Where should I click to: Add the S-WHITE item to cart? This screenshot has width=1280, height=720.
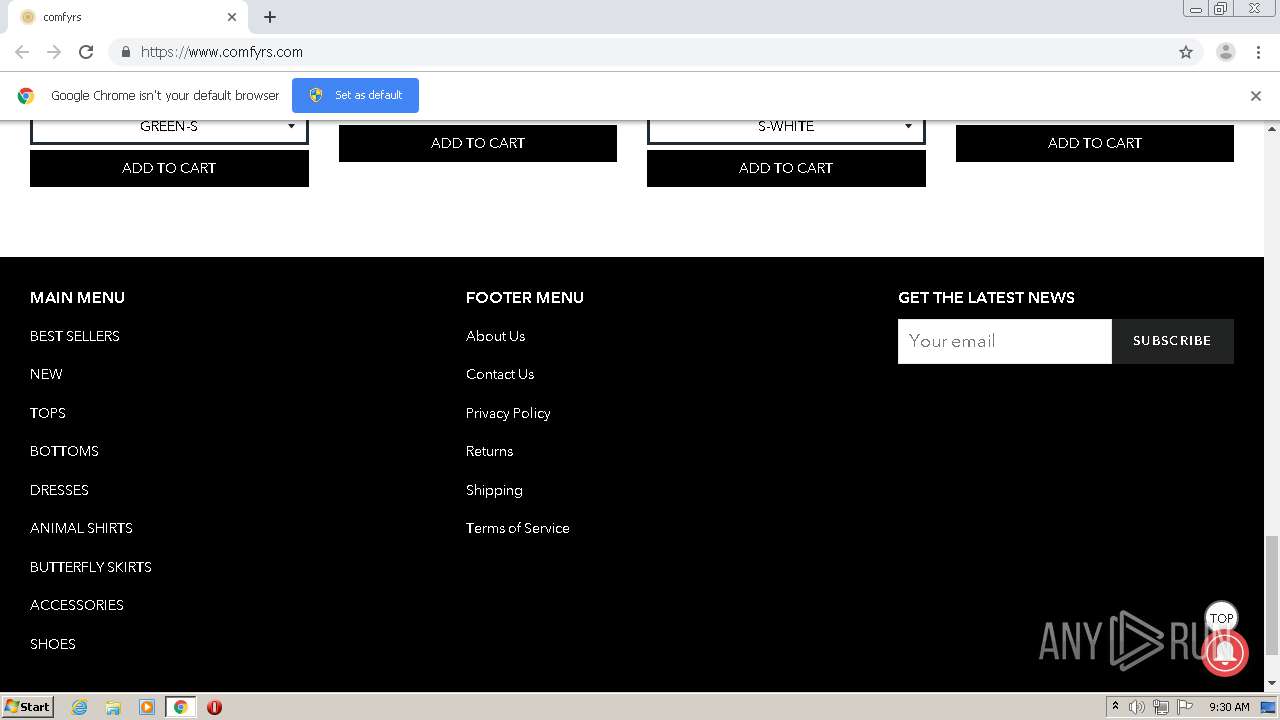pyautogui.click(x=786, y=168)
